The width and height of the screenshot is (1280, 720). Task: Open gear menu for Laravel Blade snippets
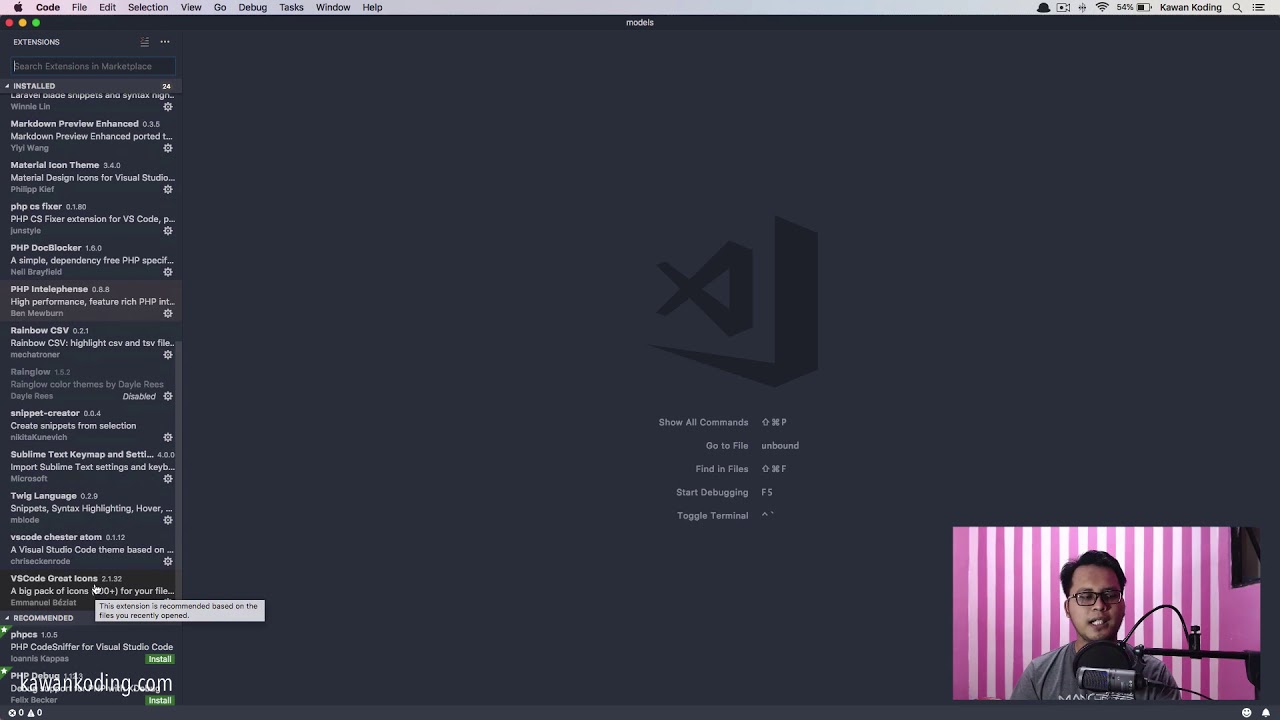(x=168, y=107)
